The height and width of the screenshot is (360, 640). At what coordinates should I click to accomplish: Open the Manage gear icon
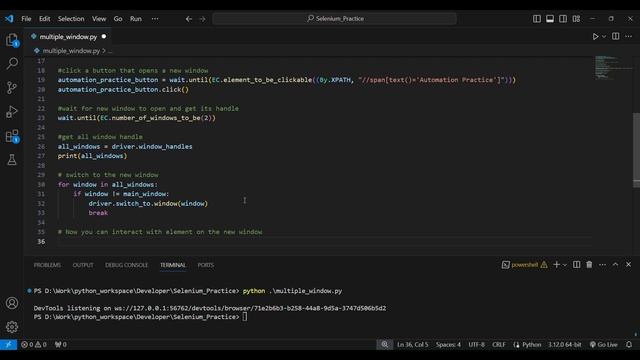click(12, 327)
